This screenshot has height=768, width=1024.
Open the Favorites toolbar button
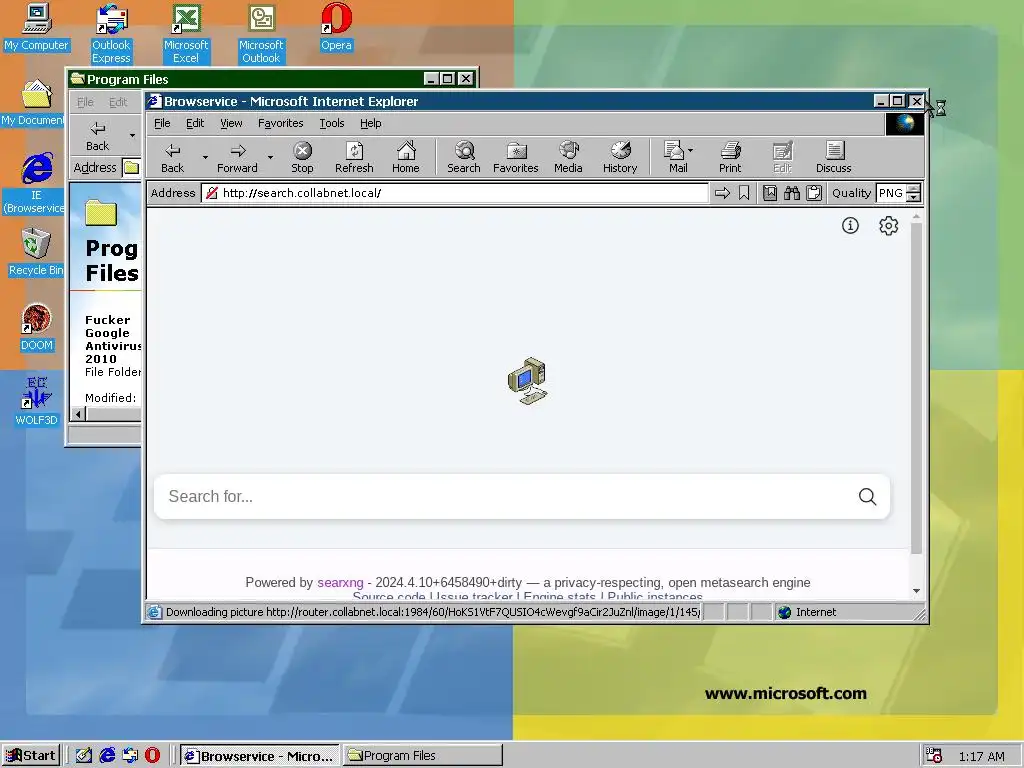tap(515, 157)
